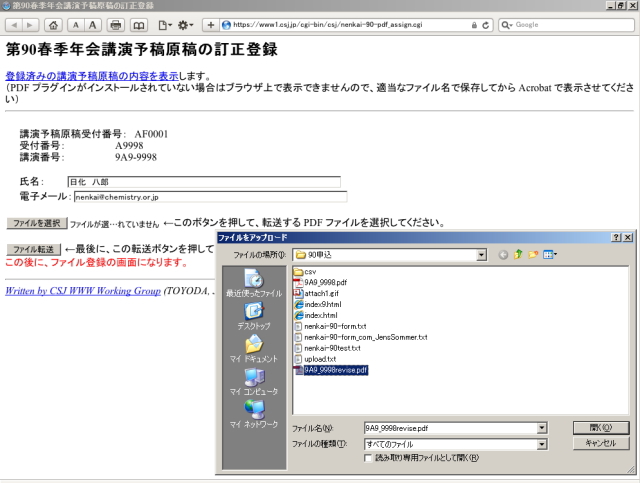
Task: Click the up-one-folder icon in upload dialog
Action: 518,255
